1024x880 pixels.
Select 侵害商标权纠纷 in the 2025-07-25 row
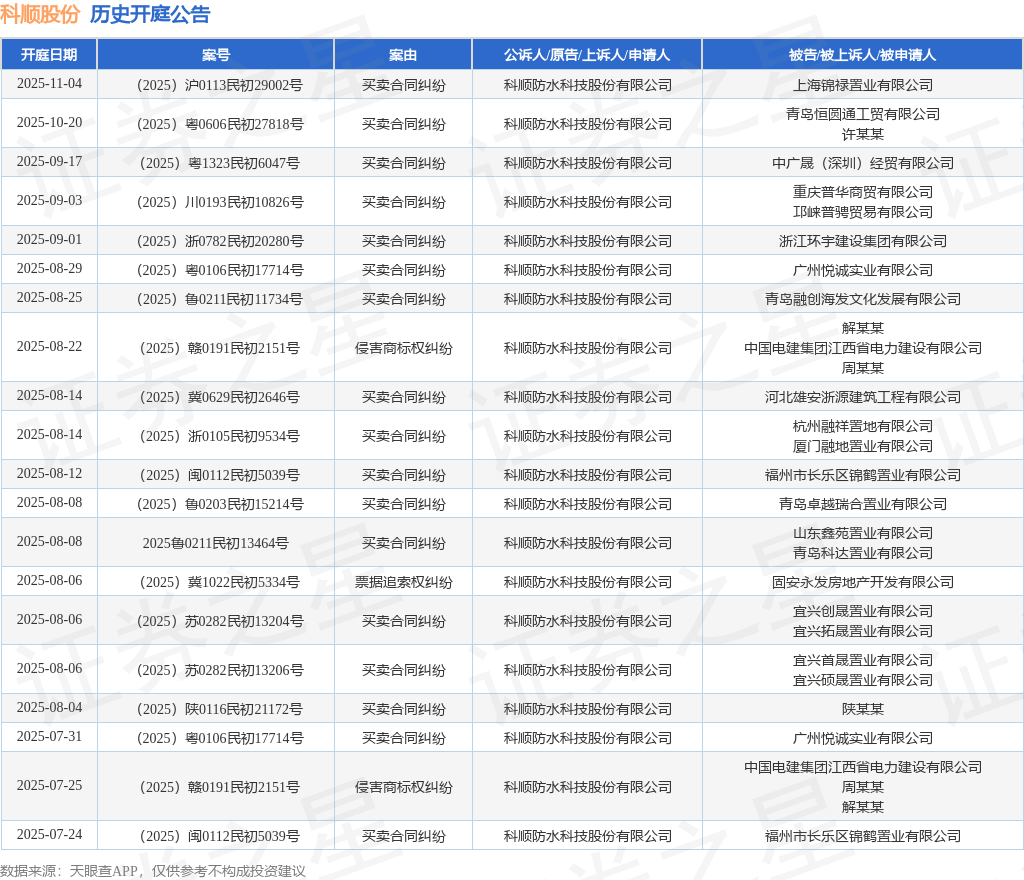403,787
